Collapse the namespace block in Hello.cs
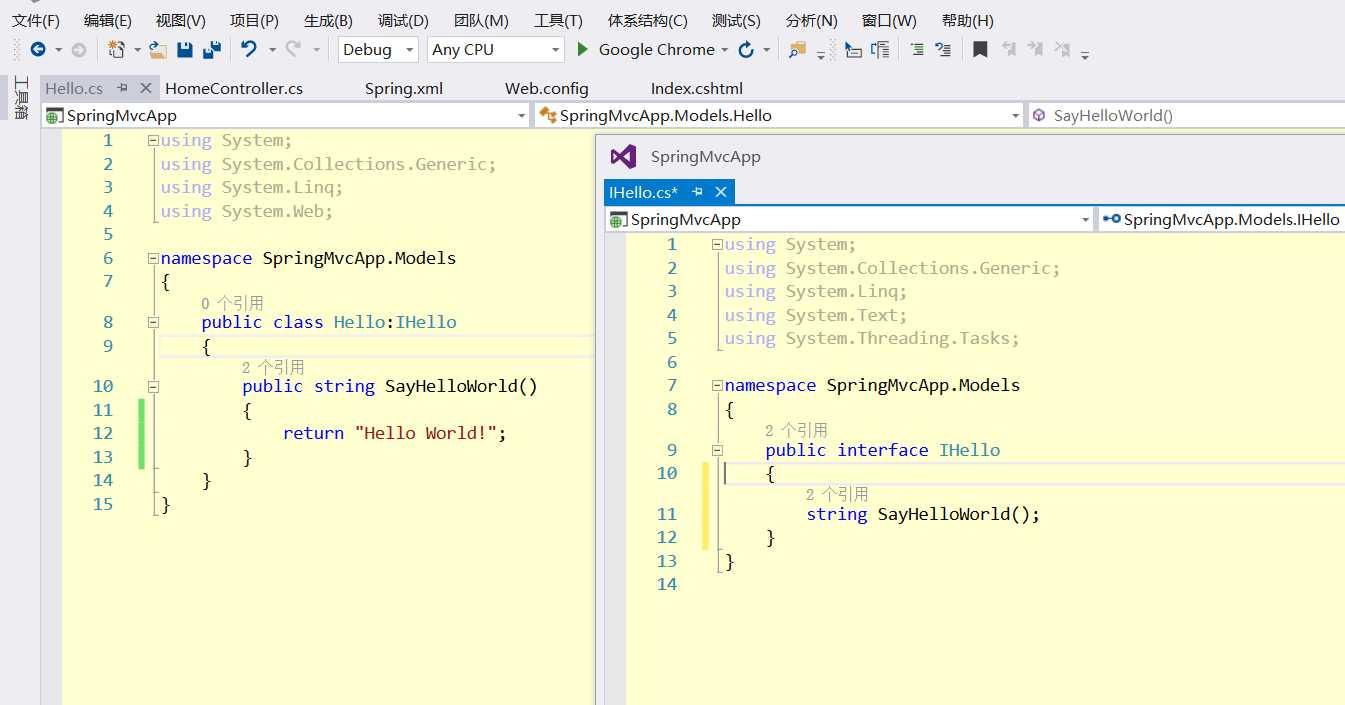This screenshot has height=705, width=1345. pyautogui.click(x=153, y=258)
